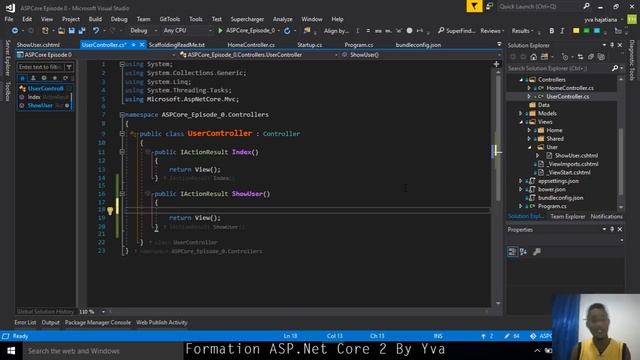Click the cyan highlight color swatch
Image resolution: width=640 pixels, height=360 pixels.
coord(597,31)
